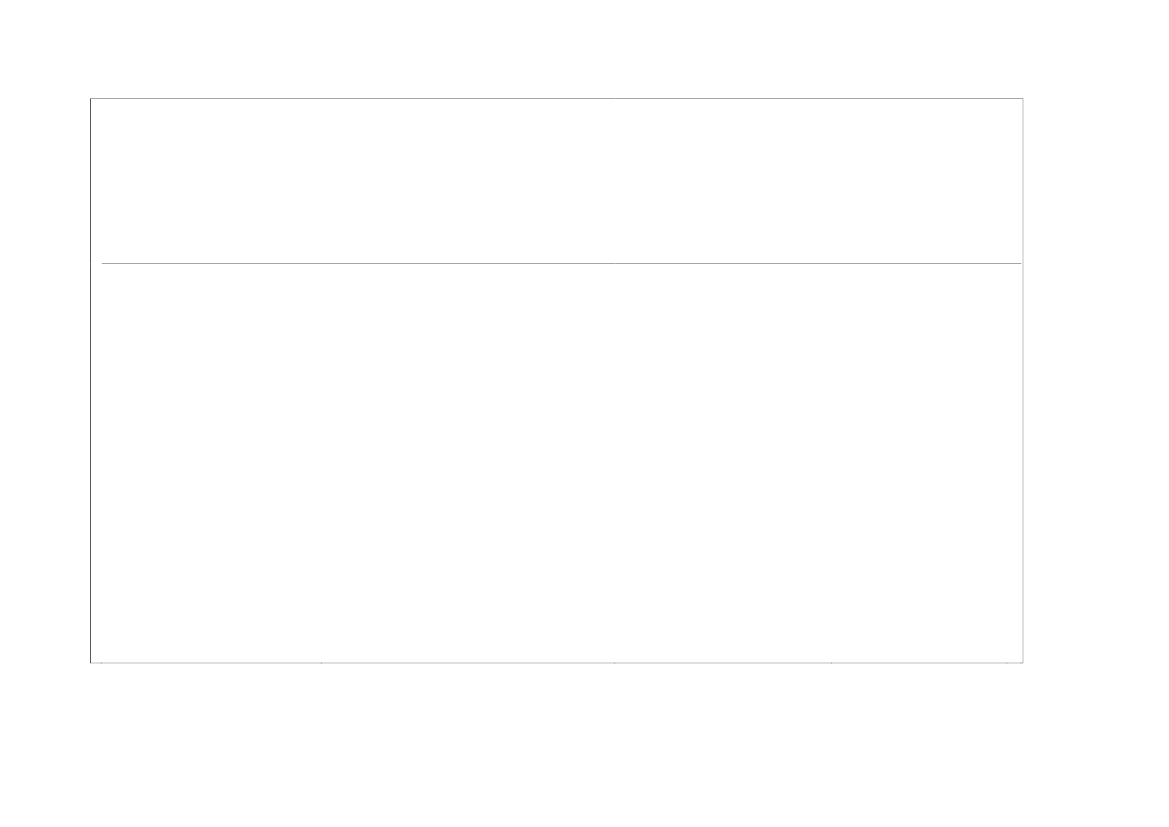Select the empty area below the gray line
This screenshot has width=1169, height=827.
(x=557, y=462)
